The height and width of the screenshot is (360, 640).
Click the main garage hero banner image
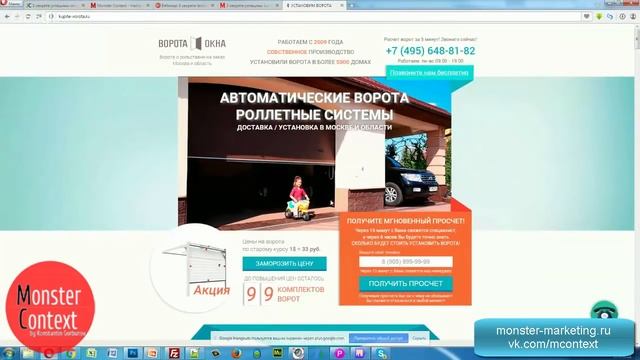click(x=314, y=152)
